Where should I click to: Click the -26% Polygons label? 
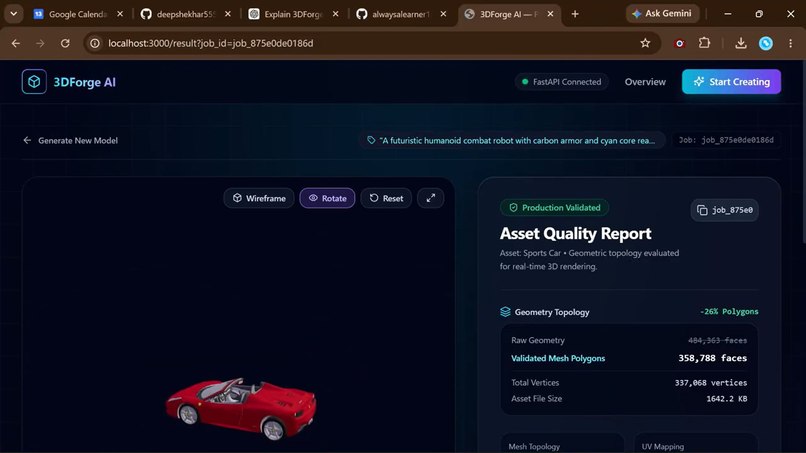[x=729, y=312]
